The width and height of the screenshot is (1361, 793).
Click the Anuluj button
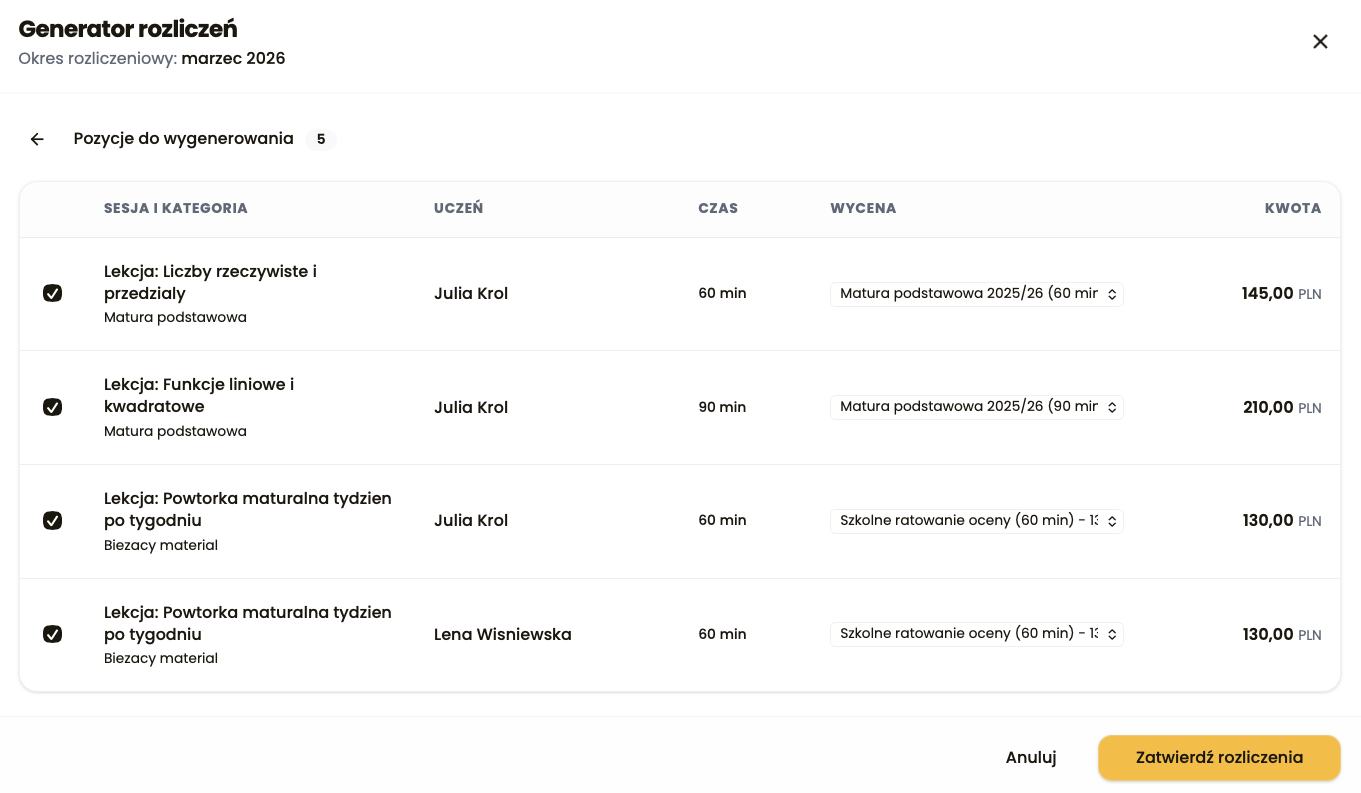click(x=1031, y=758)
